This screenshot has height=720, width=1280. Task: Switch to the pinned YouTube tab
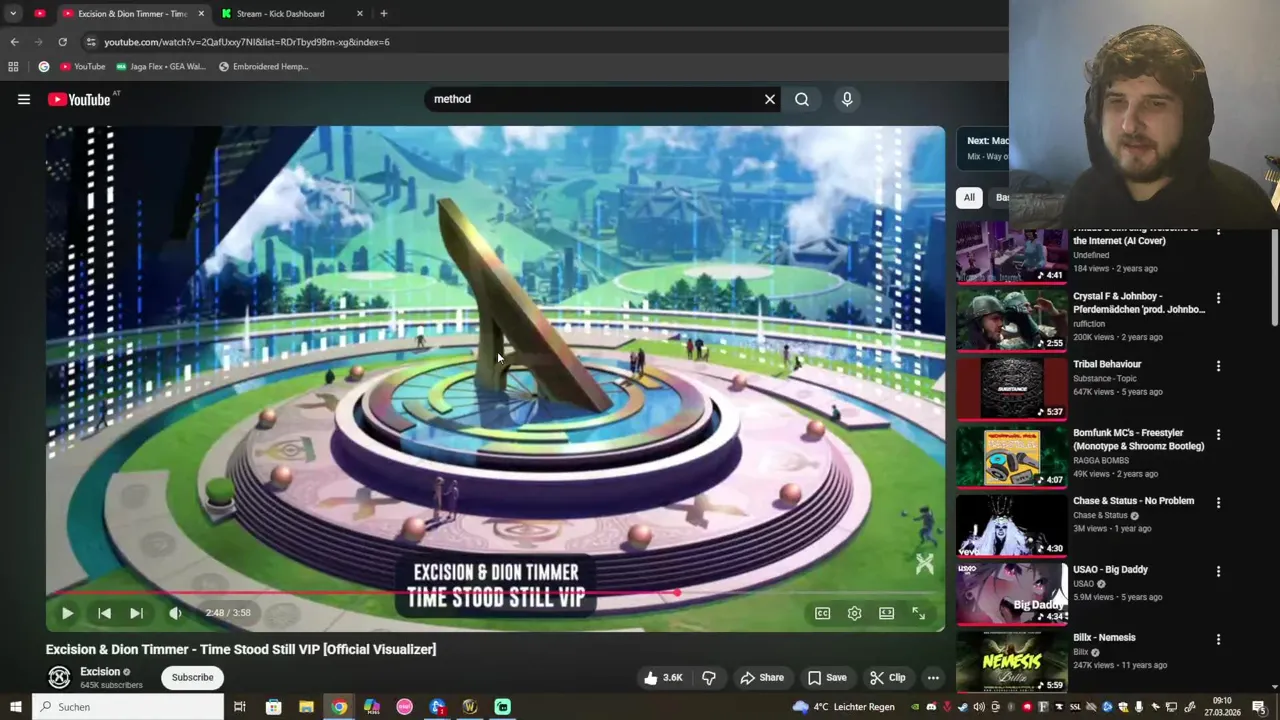[40, 14]
